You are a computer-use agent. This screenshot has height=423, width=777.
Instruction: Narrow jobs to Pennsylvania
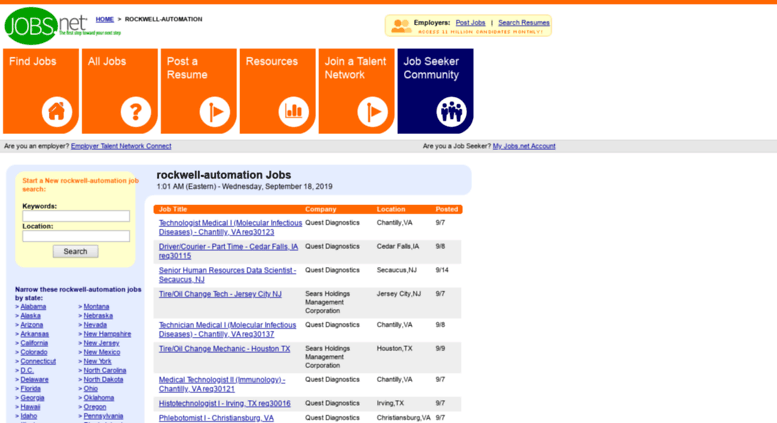pyautogui.click(x=103, y=416)
